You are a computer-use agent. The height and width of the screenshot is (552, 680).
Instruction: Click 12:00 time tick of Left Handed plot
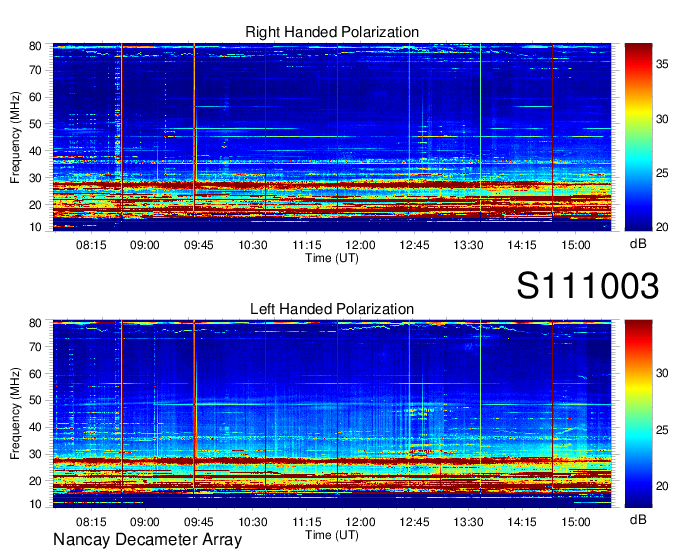[360, 522]
